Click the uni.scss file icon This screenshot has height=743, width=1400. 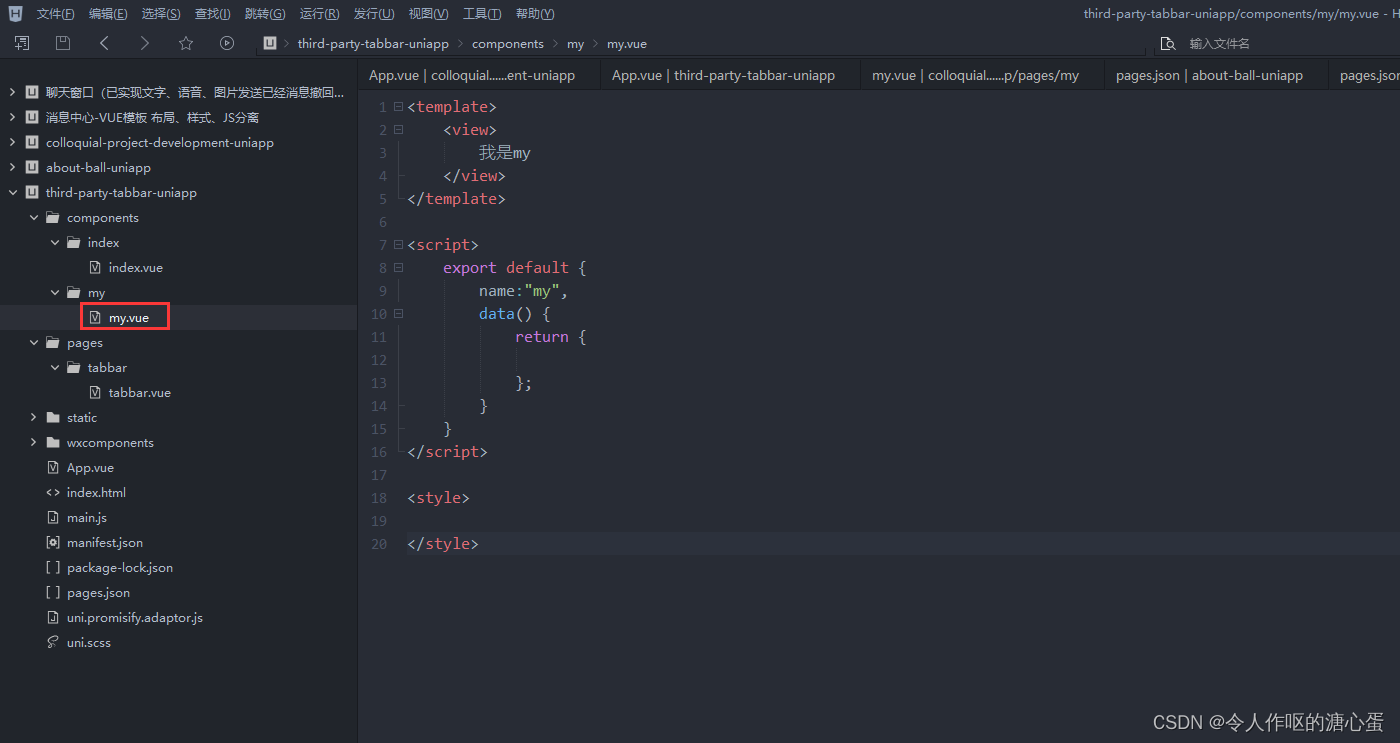pos(53,643)
